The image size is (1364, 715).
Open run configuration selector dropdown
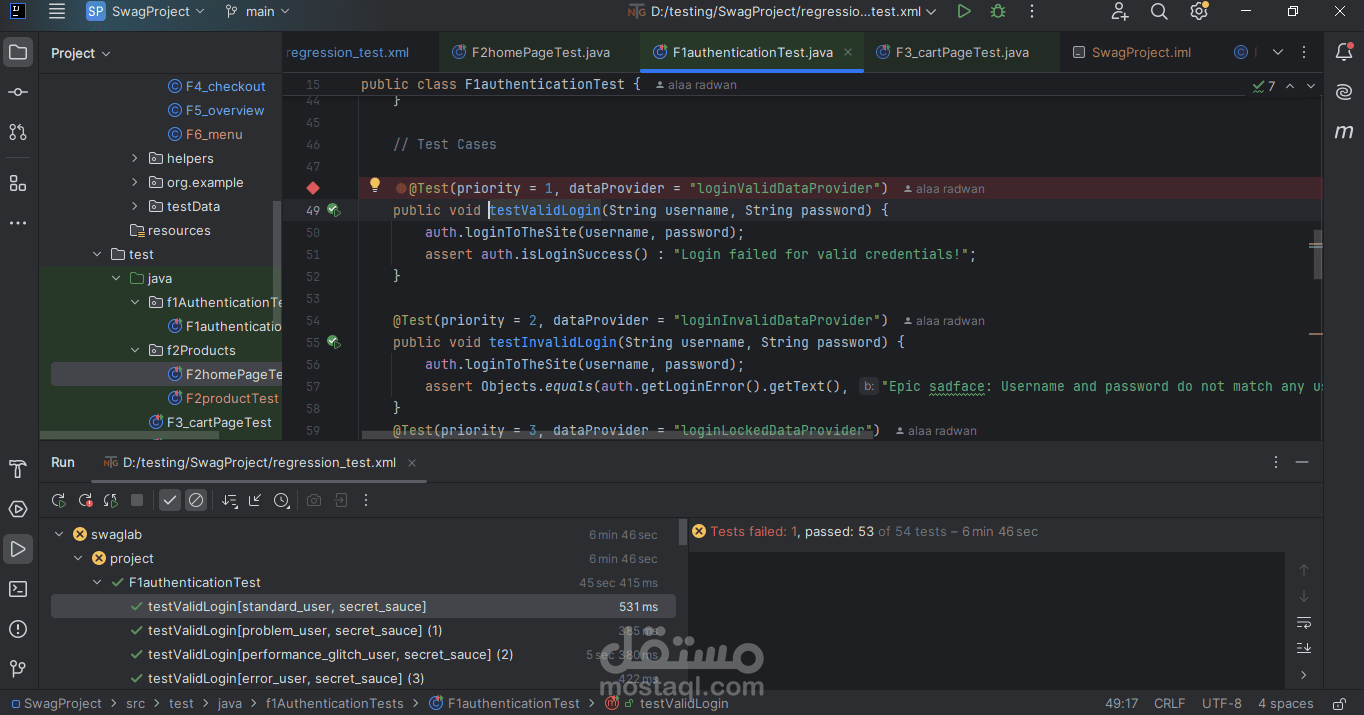tap(782, 12)
